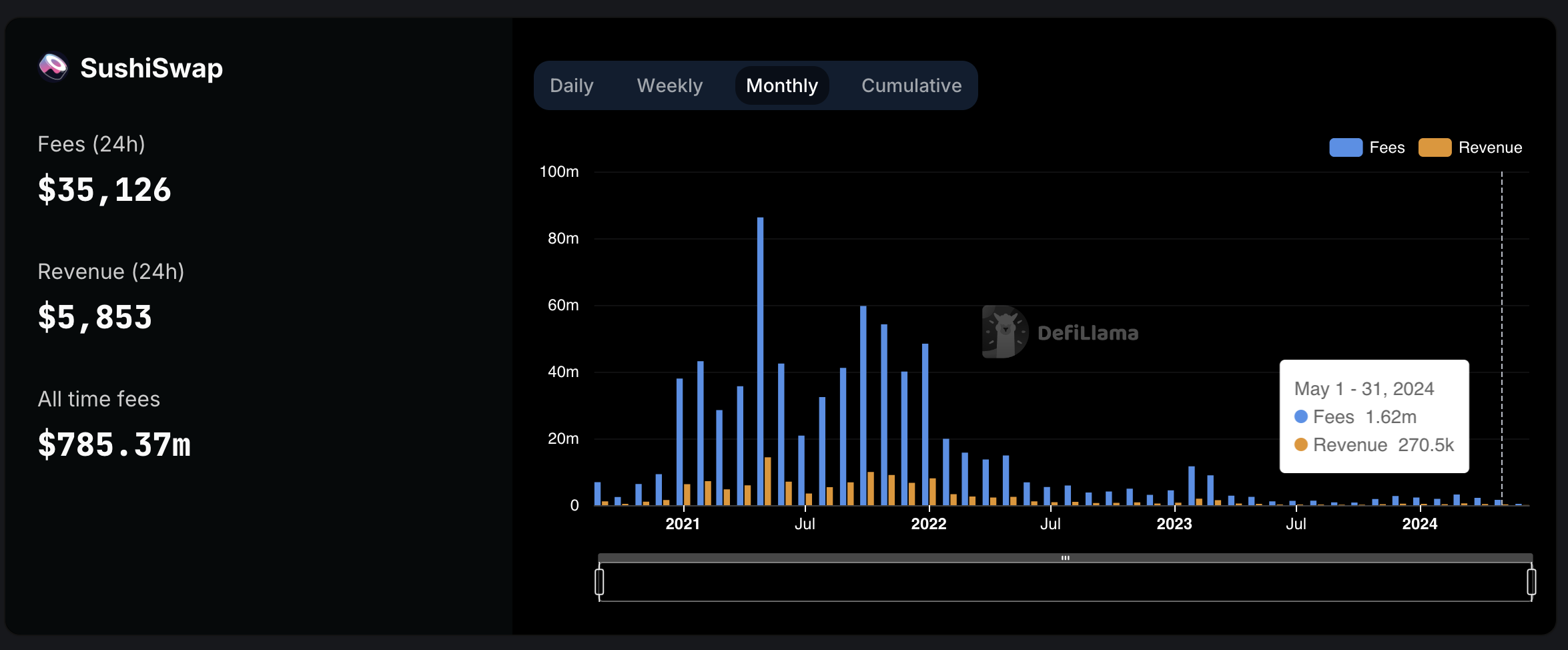Screen dimensions: 1568x650
Task: Click the range slider top drag bar
Action: pos(1065,558)
